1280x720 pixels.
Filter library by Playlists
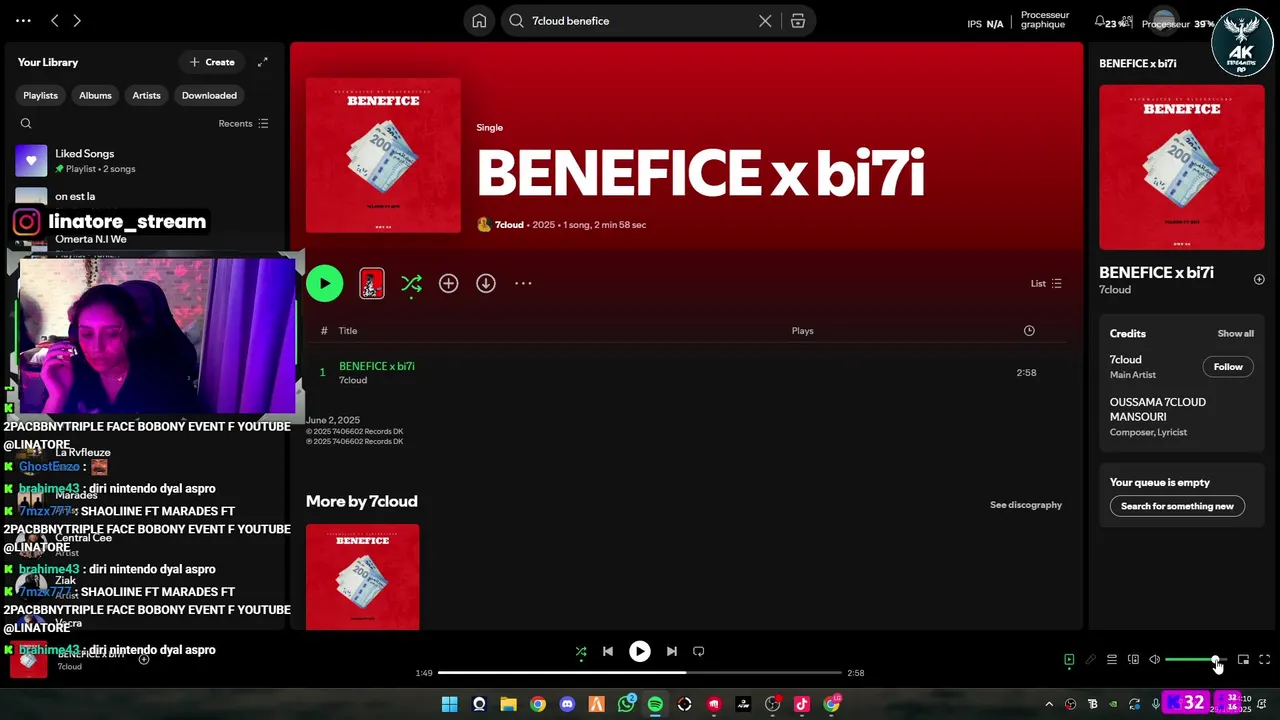click(41, 95)
